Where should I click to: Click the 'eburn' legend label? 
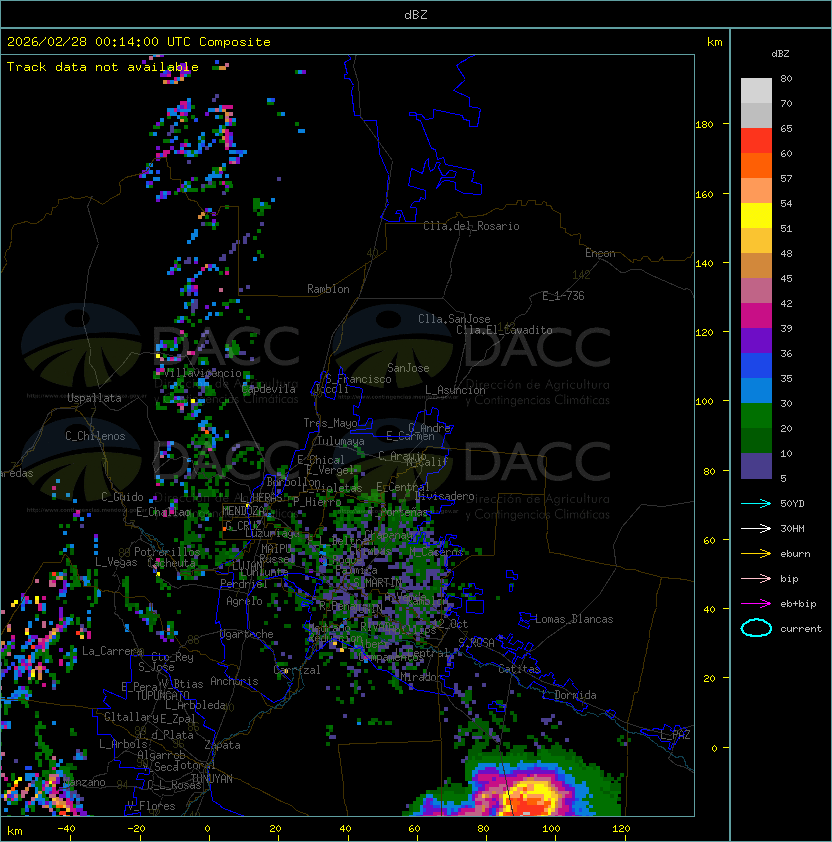tap(795, 554)
